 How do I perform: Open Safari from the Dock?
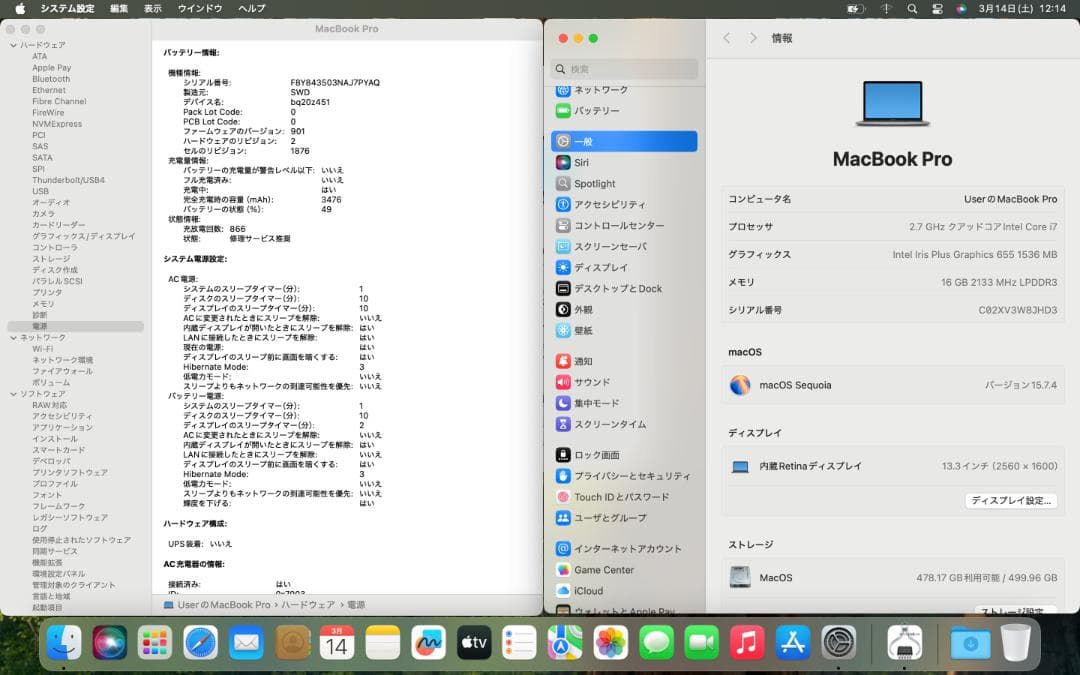click(200, 643)
